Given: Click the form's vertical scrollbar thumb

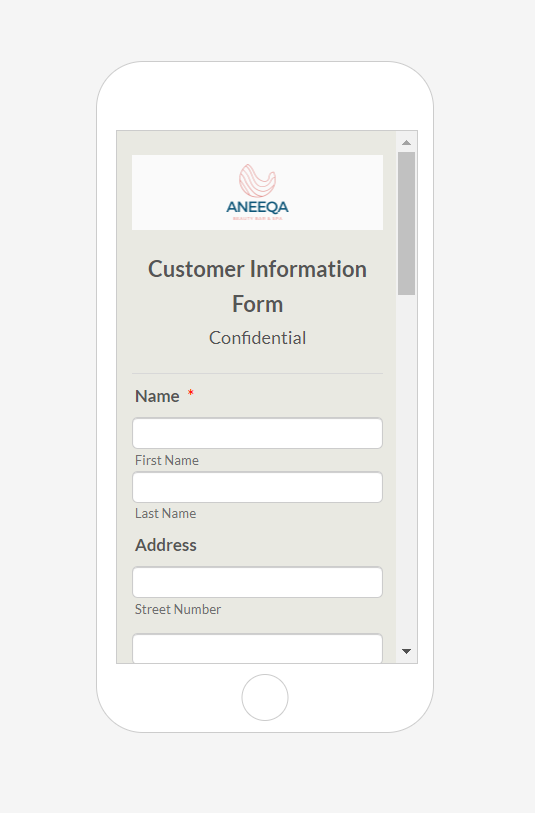Looking at the screenshot, I should click(x=406, y=223).
